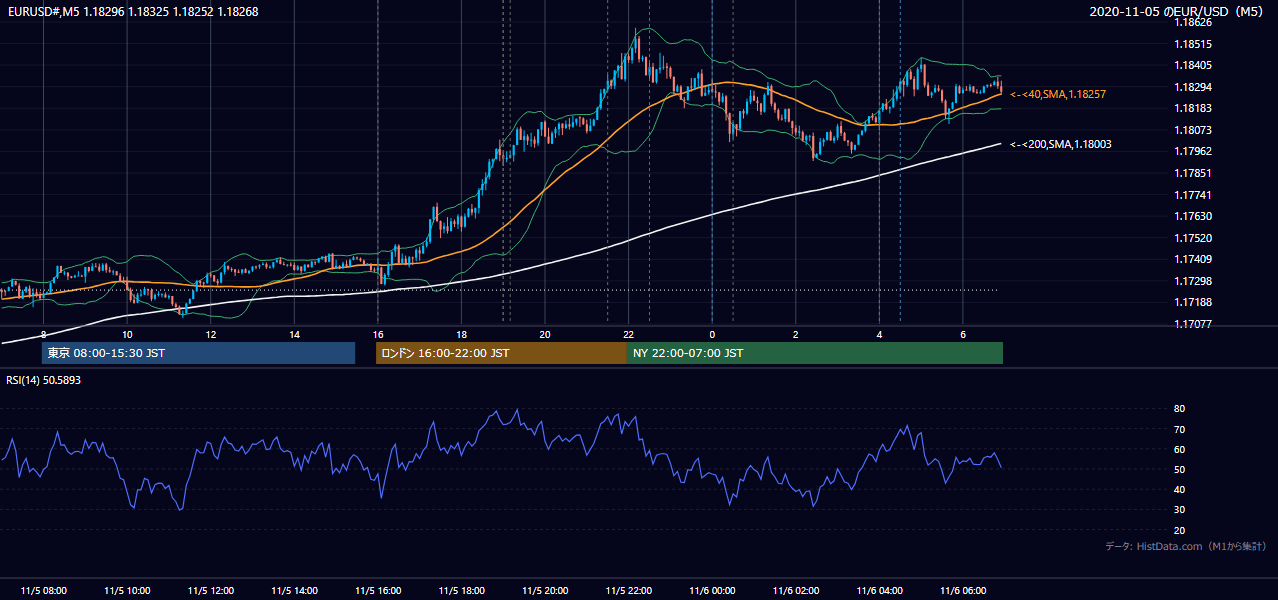Click price axis value 1.18515
Image resolution: width=1278 pixels, height=600 pixels.
pyautogui.click(x=1193, y=44)
